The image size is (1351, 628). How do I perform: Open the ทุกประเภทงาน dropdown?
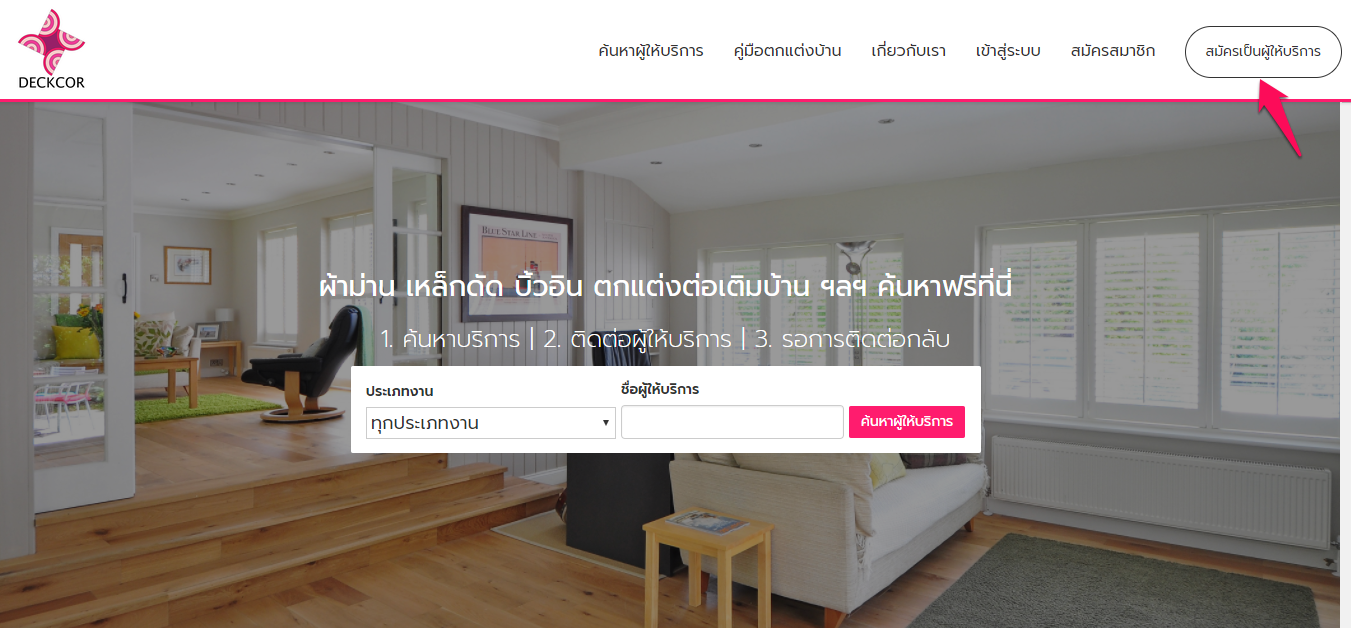coord(491,423)
